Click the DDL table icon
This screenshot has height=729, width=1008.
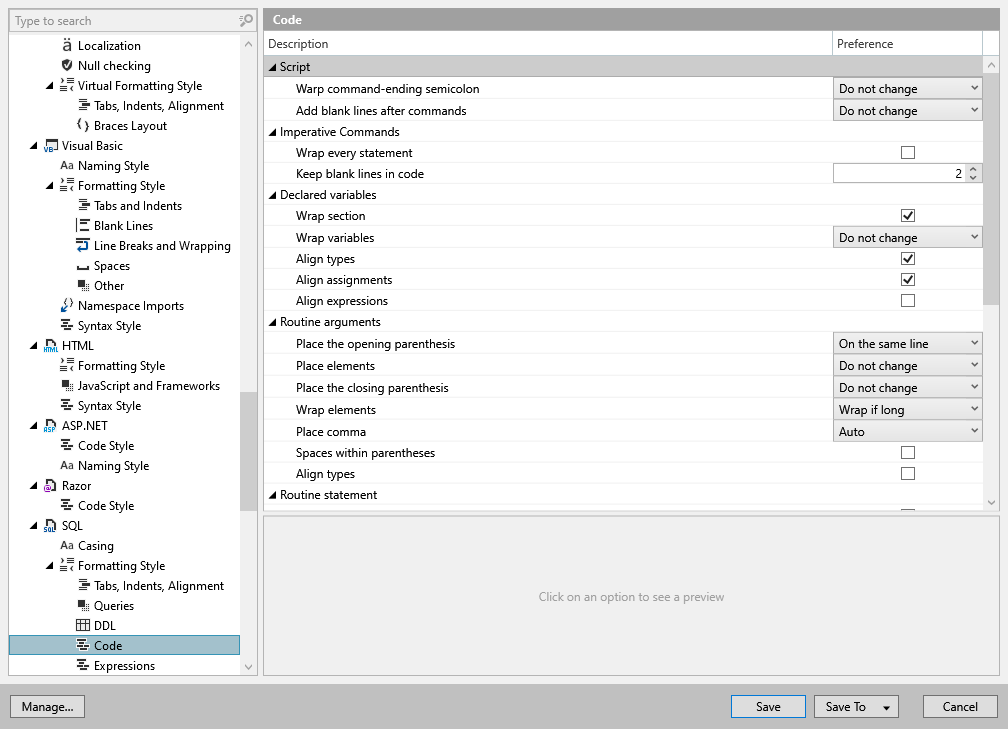click(83, 625)
